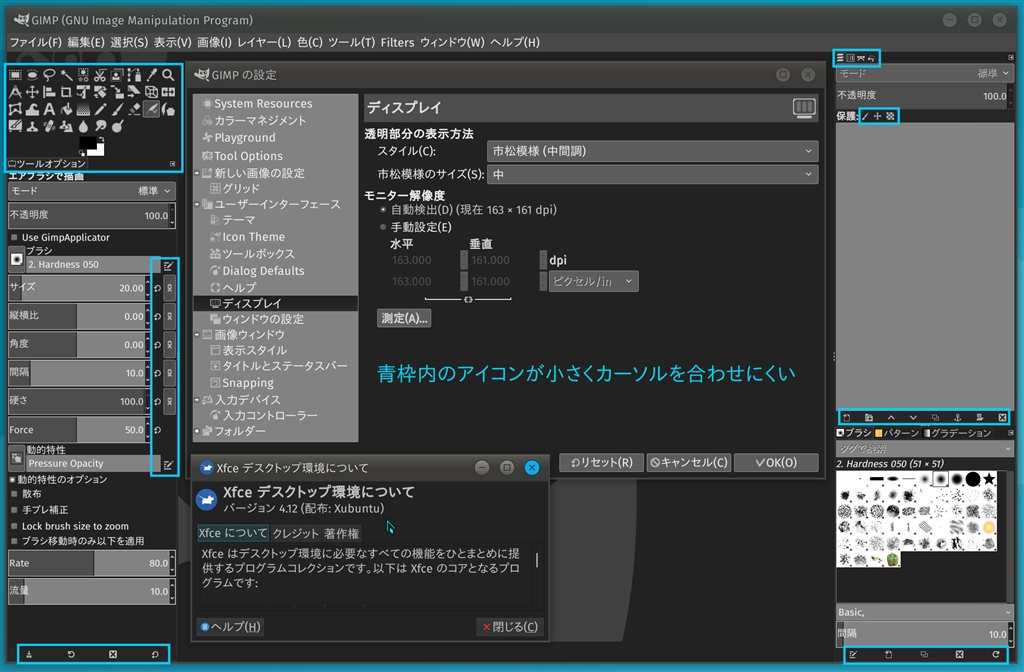Collapse 画像ウィンドウ tree node
Screen dimensions: 1024x672
pos(197,334)
